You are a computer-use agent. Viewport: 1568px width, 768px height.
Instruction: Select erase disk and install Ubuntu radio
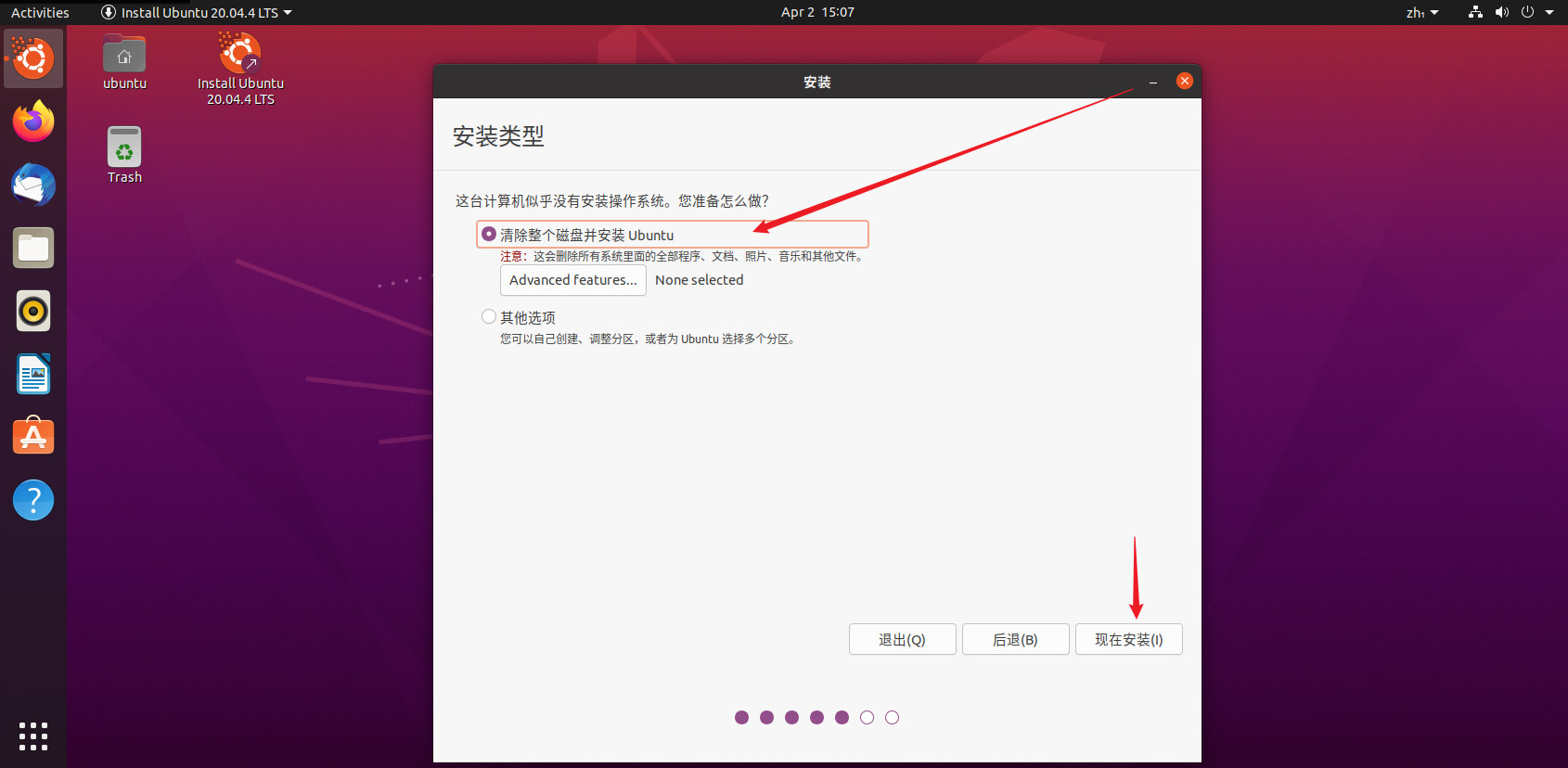[x=489, y=235]
